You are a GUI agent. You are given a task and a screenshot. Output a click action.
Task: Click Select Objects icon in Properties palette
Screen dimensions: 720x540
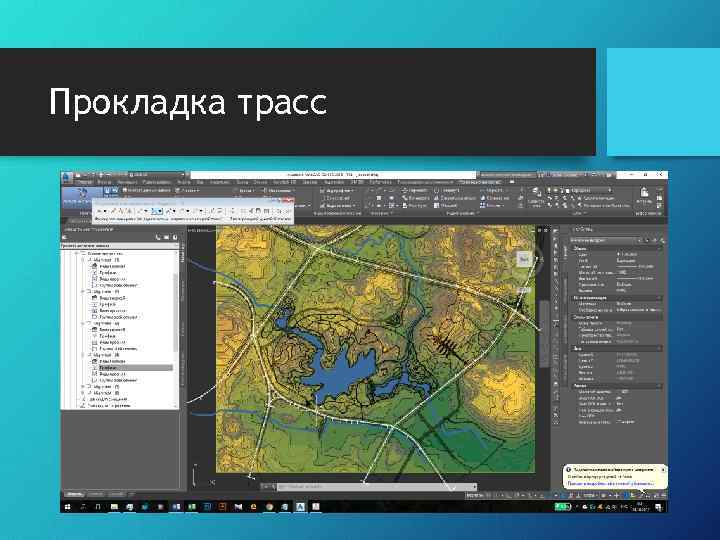pyautogui.click(x=655, y=240)
